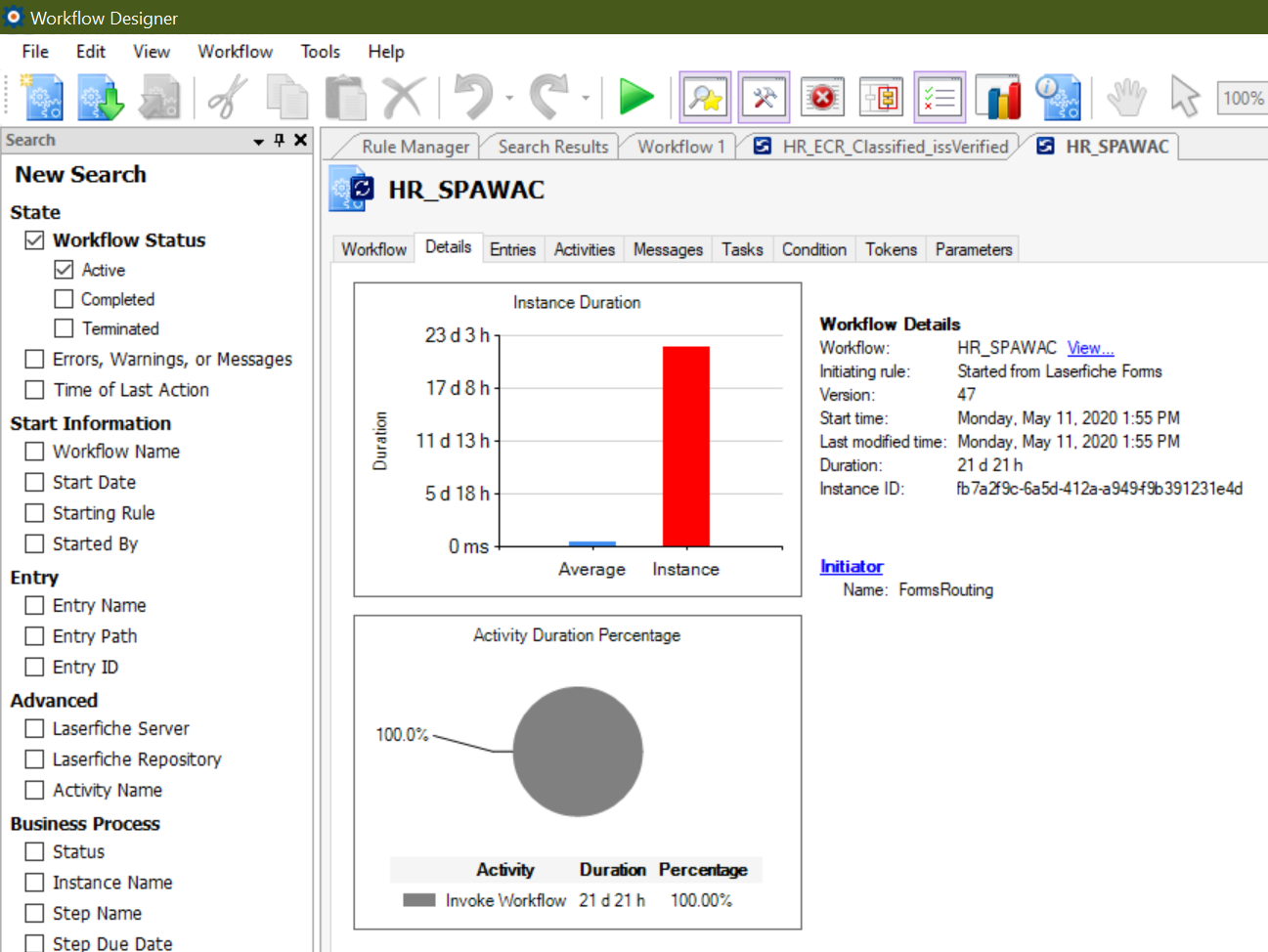Click the download workflow icon with green arrow

[x=101, y=98]
